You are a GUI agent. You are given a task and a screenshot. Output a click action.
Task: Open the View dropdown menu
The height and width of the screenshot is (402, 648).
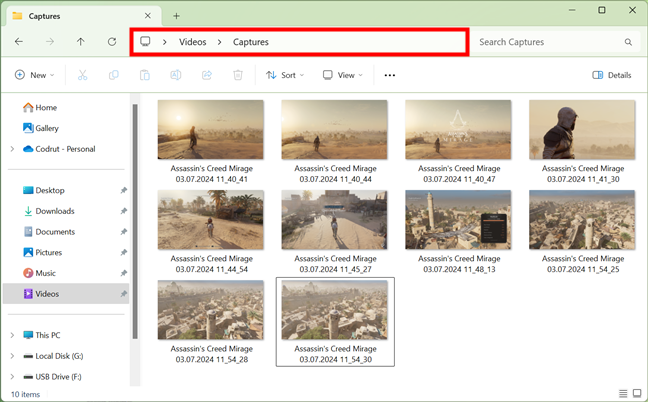pyautogui.click(x=343, y=75)
